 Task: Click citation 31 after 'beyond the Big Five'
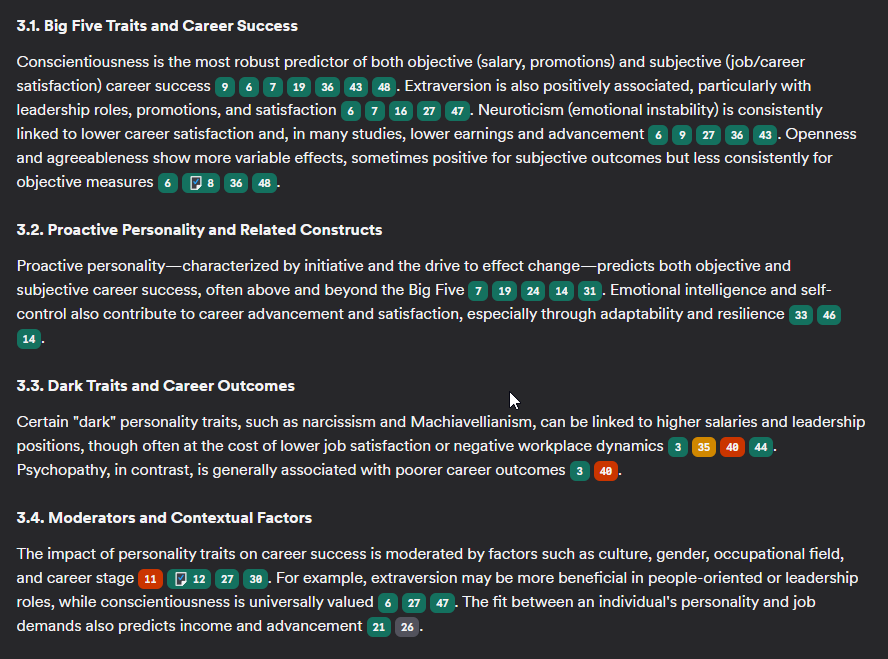tap(590, 291)
